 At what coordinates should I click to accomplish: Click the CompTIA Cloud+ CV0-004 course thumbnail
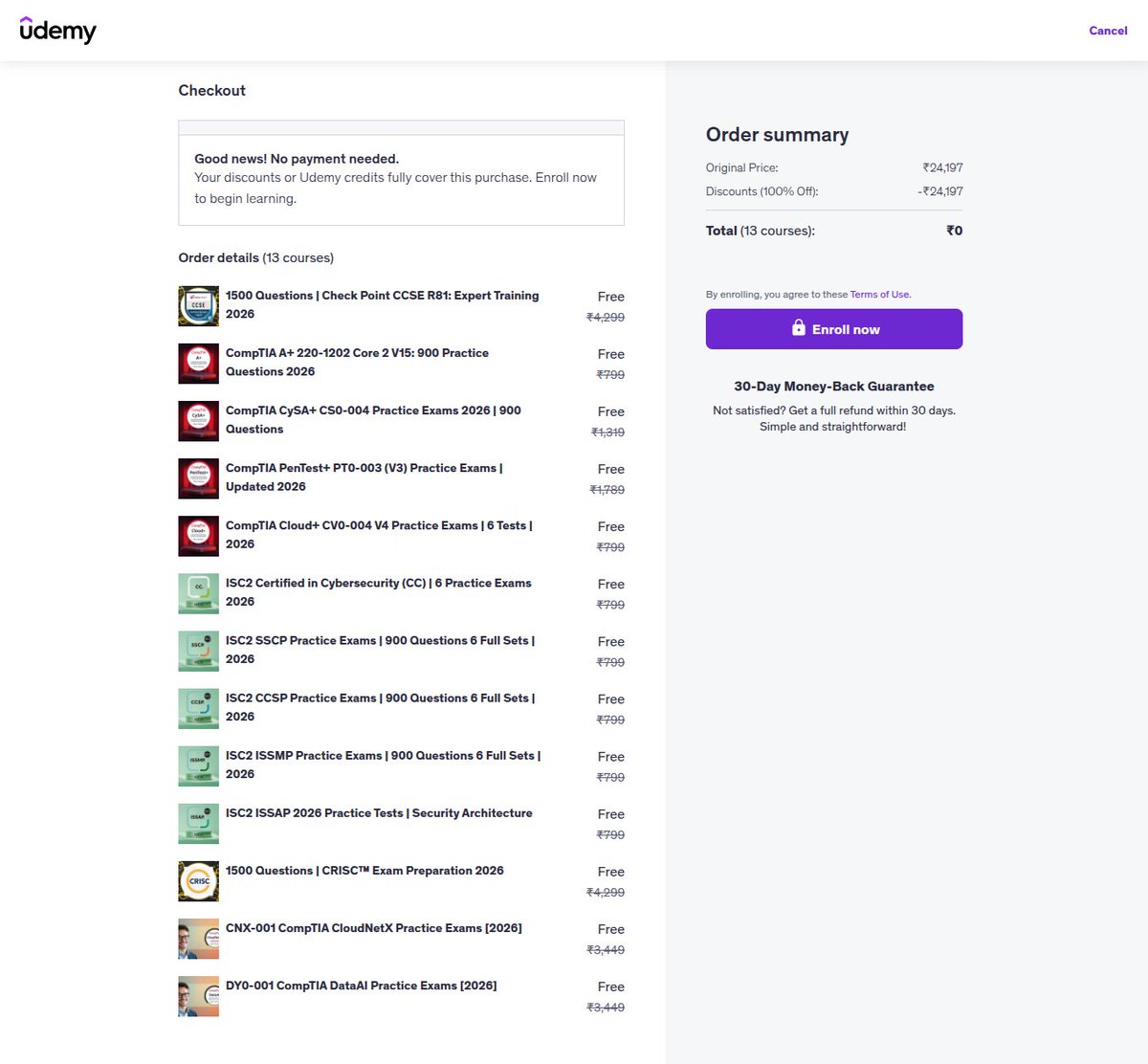(199, 536)
